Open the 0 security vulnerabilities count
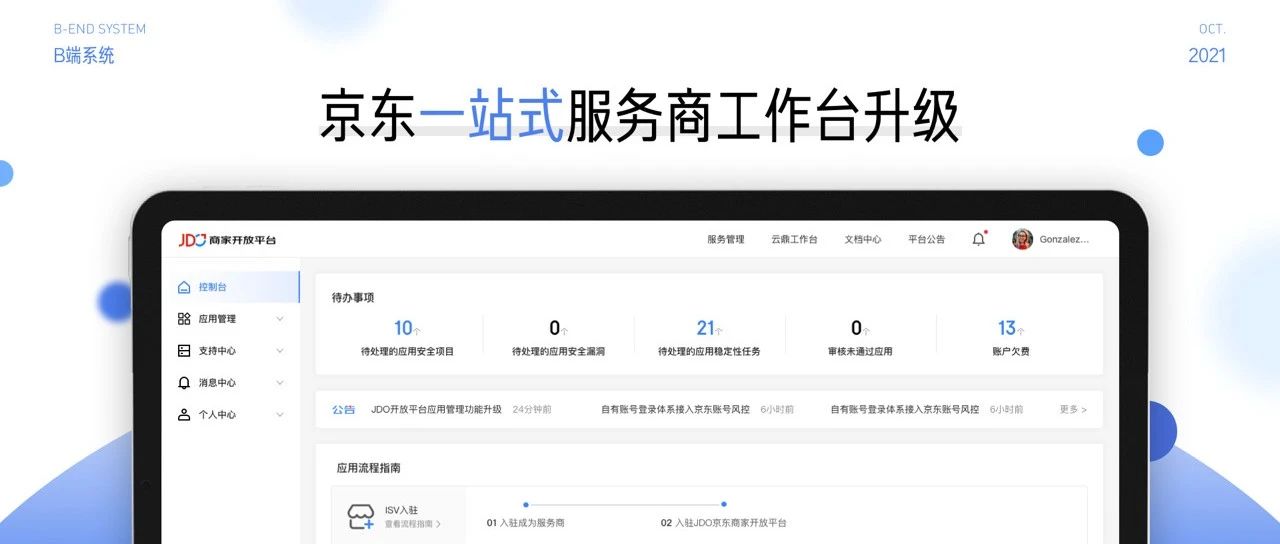Viewport: 1280px width, 544px height. pyautogui.click(x=555, y=328)
